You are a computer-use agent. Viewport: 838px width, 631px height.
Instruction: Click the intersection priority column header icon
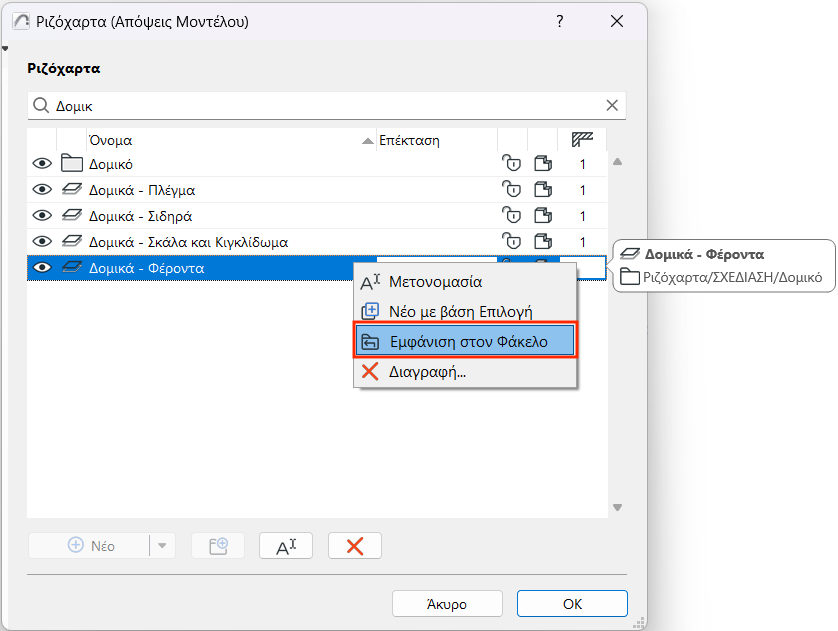[x=582, y=140]
